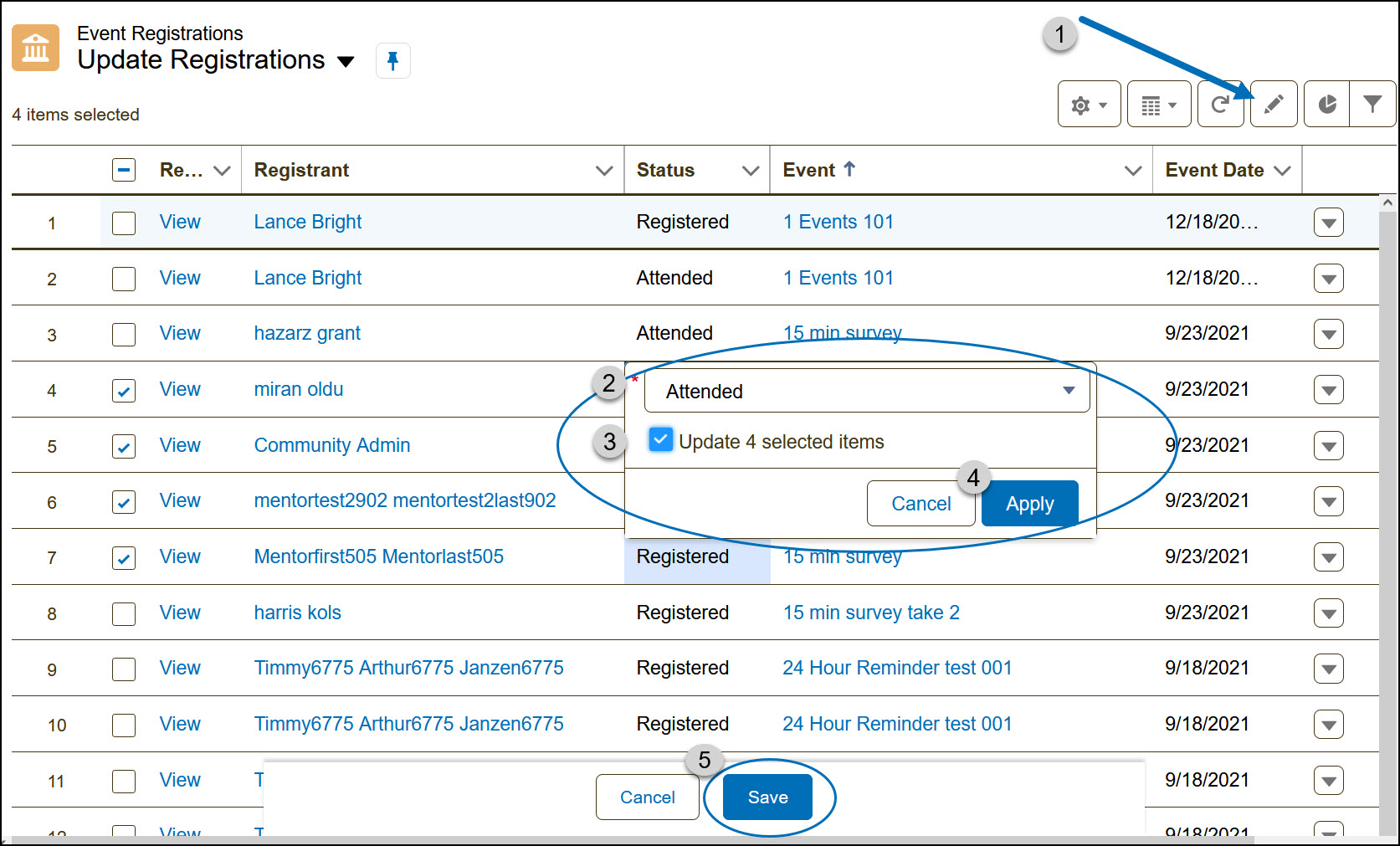Click the scrollbar up arrow
Screen dimensions: 1400x846
pos(1387,203)
